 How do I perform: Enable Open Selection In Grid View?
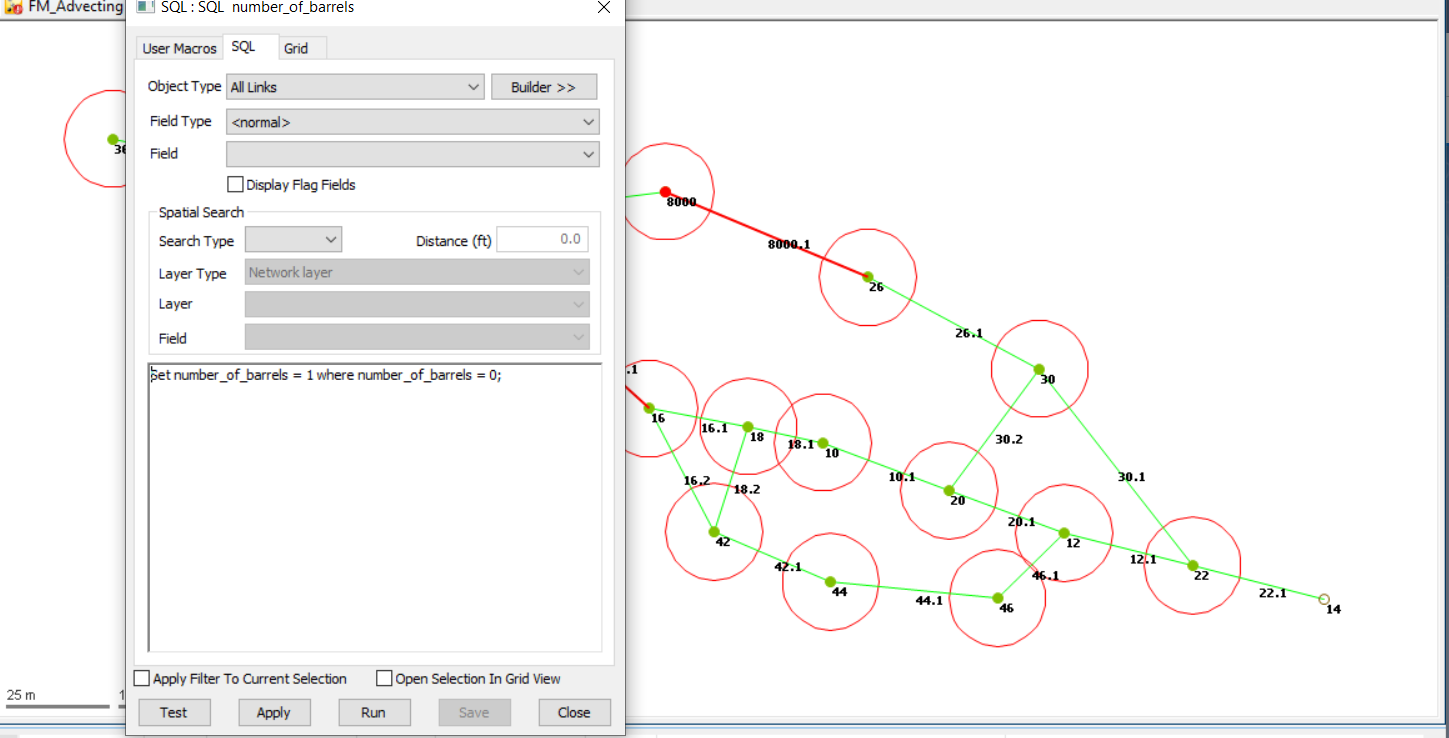[x=384, y=678]
